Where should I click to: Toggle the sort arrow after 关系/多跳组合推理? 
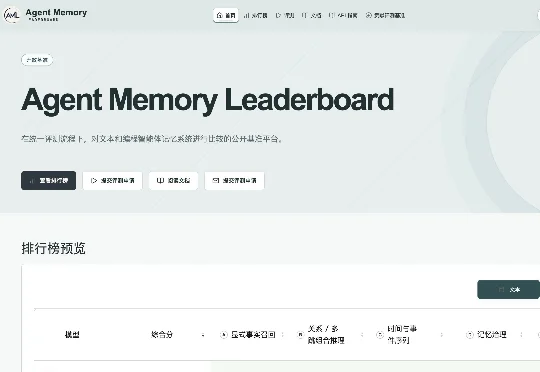click(362, 334)
